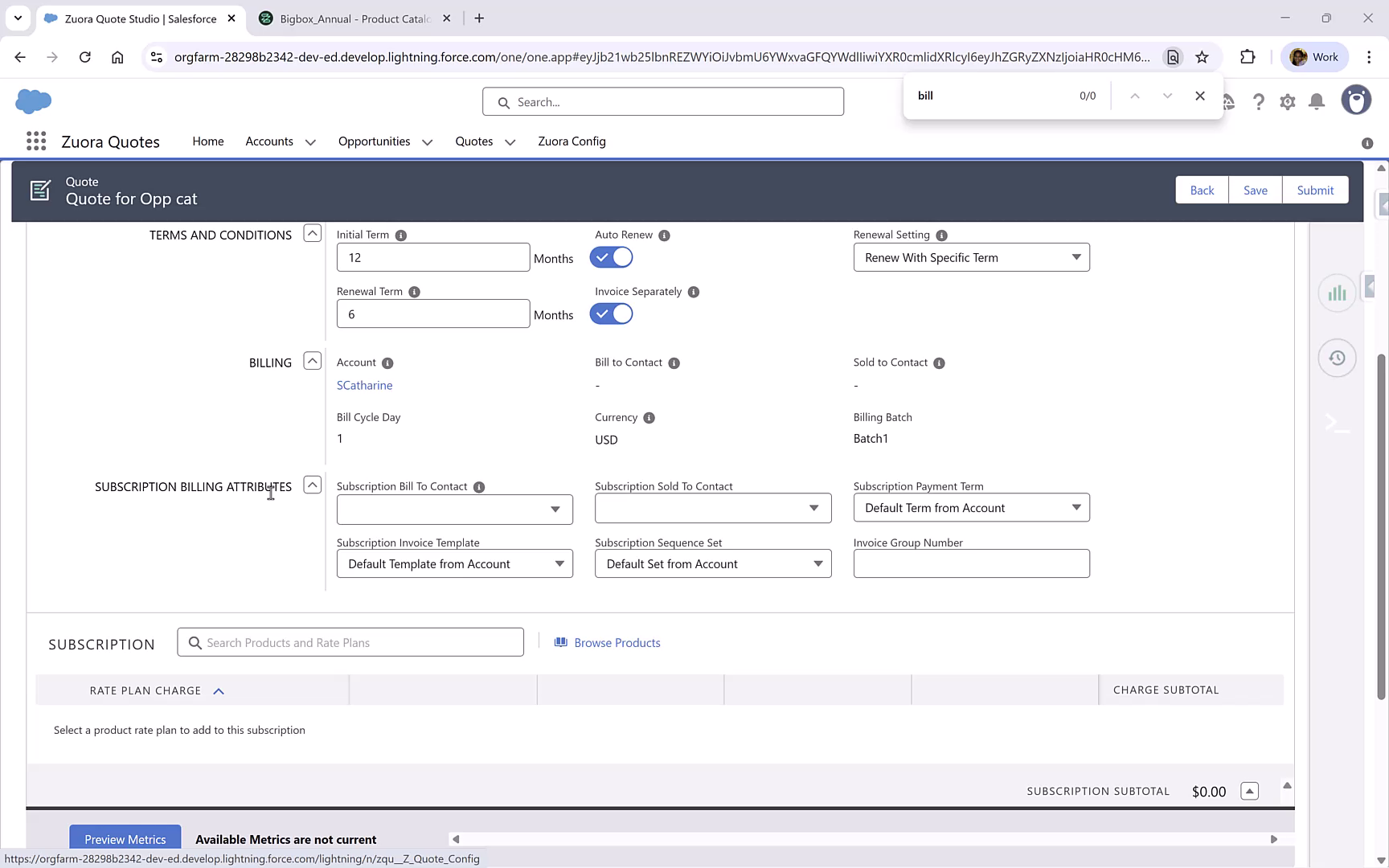Click the info icon below the avatar

(1366, 143)
